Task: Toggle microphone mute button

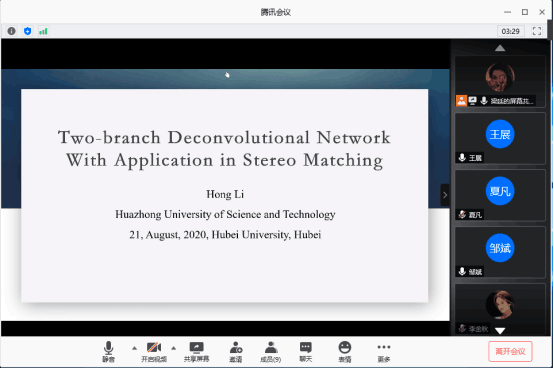Action: pyautogui.click(x=108, y=352)
